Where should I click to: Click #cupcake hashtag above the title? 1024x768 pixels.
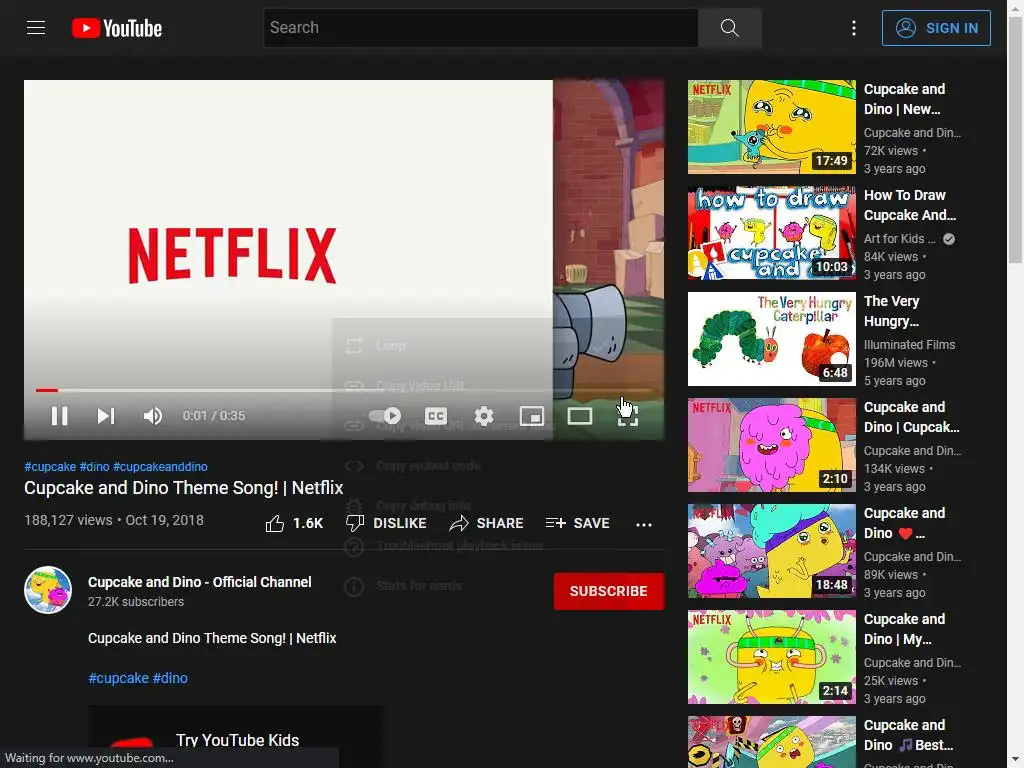[x=50, y=467]
